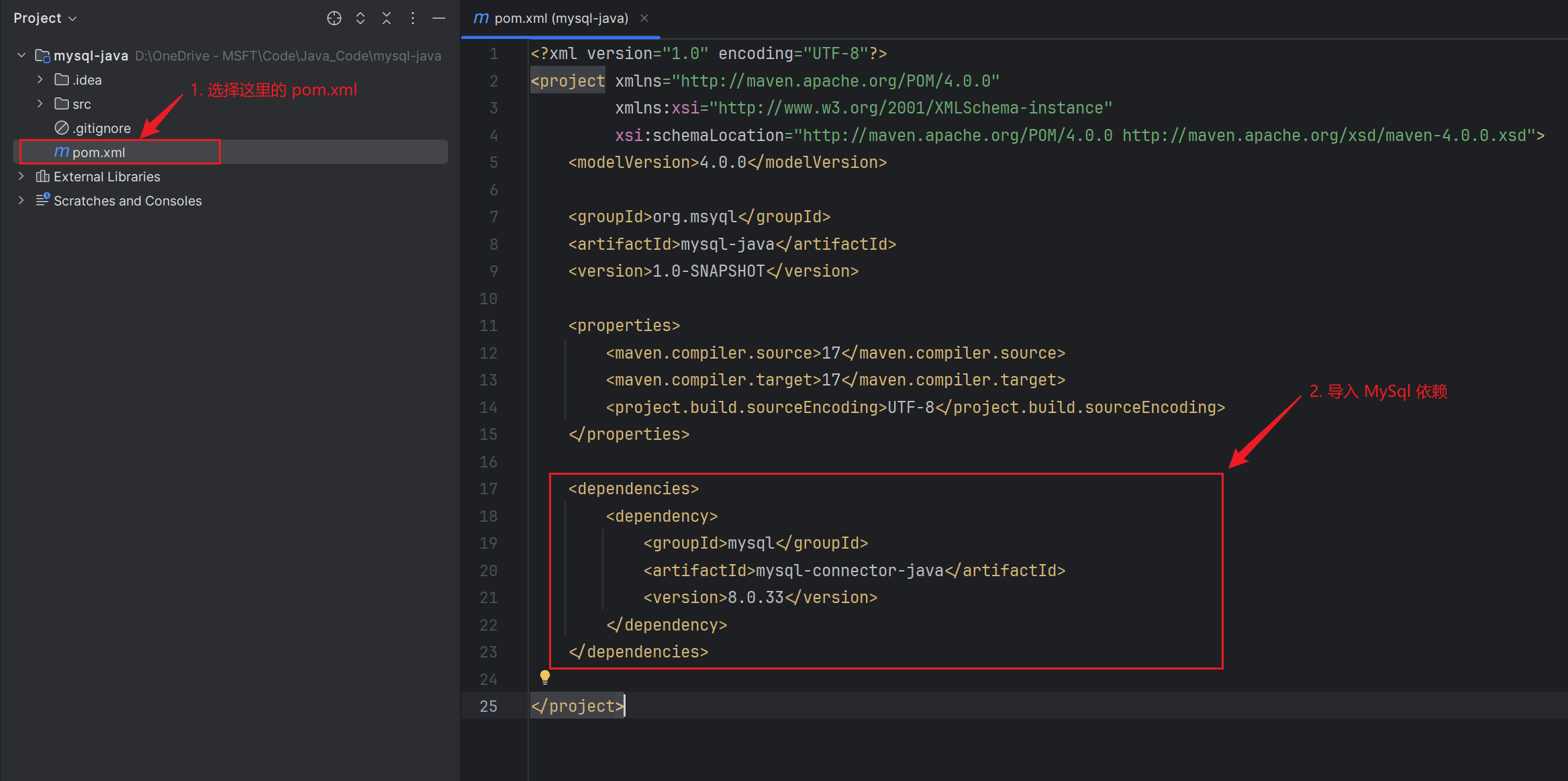The image size is (1568, 781).
Task: Expand the .idea folder
Action: (40, 80)
